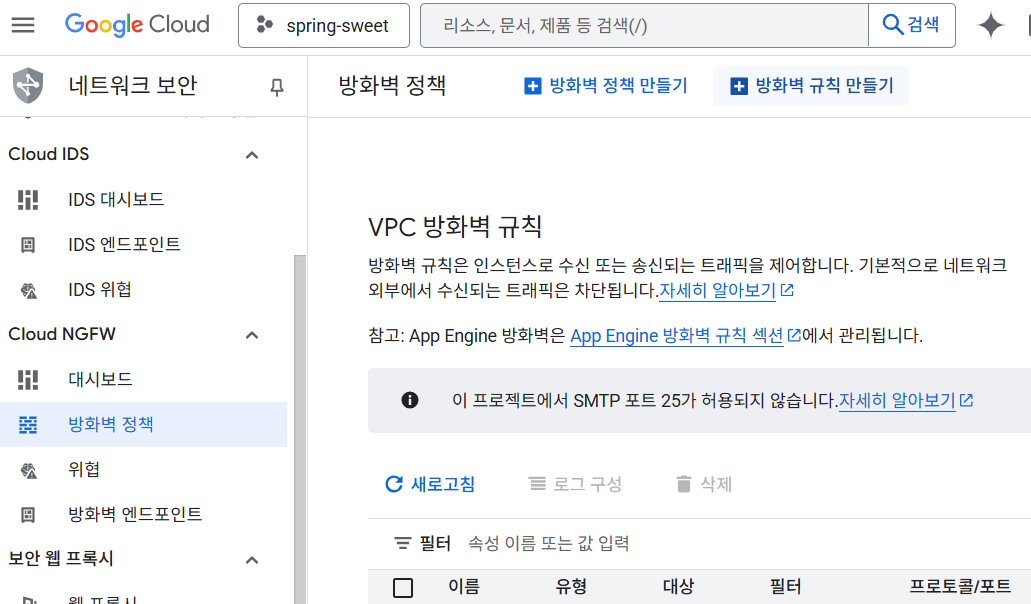1031x604 pixels.
Task: Click the 검색 search button
Action: click(911, 25)
